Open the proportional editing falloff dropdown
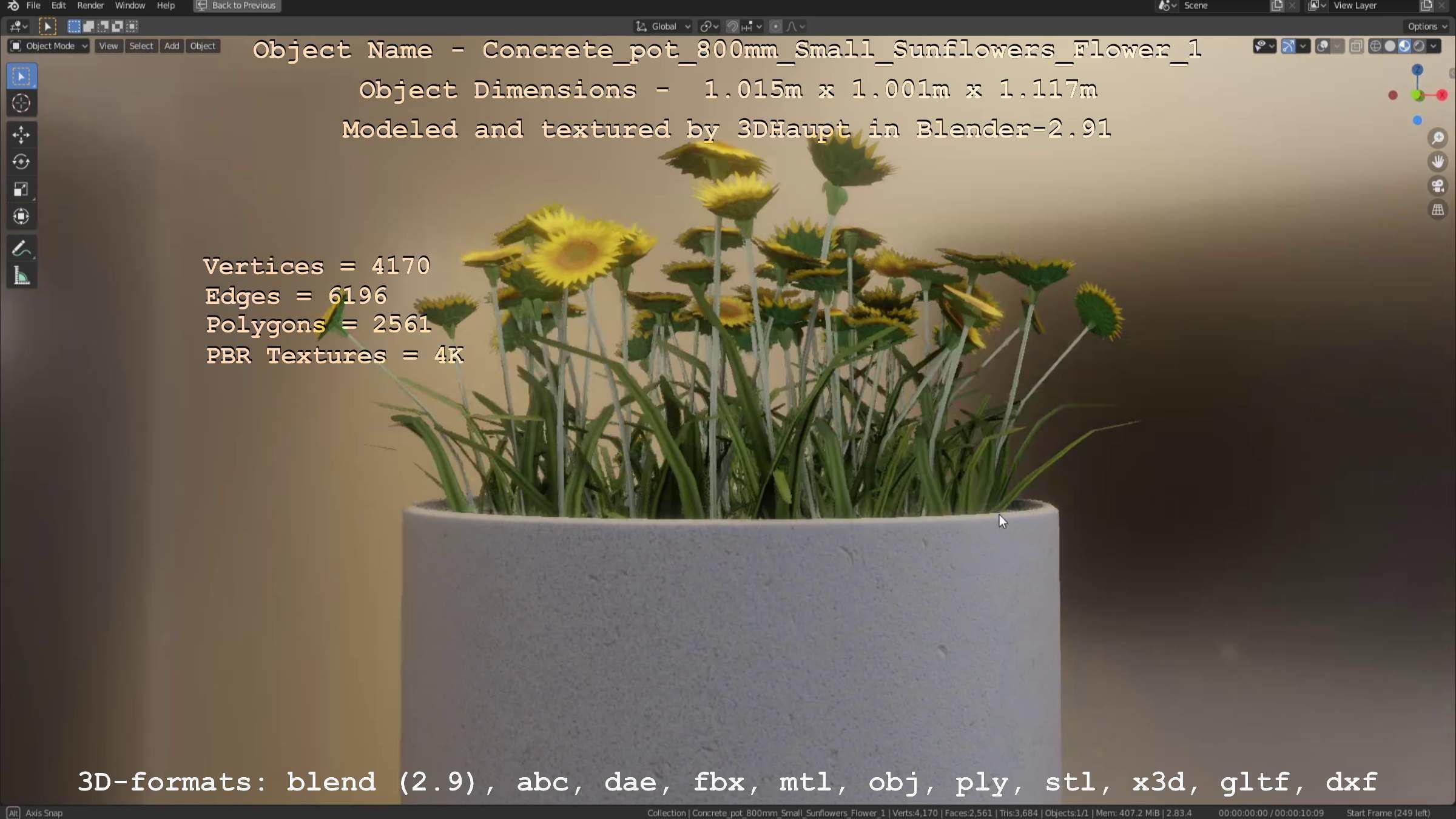The width and height of the screenshot is (1456, 819). pyautogui.click(x=796, y=26)
